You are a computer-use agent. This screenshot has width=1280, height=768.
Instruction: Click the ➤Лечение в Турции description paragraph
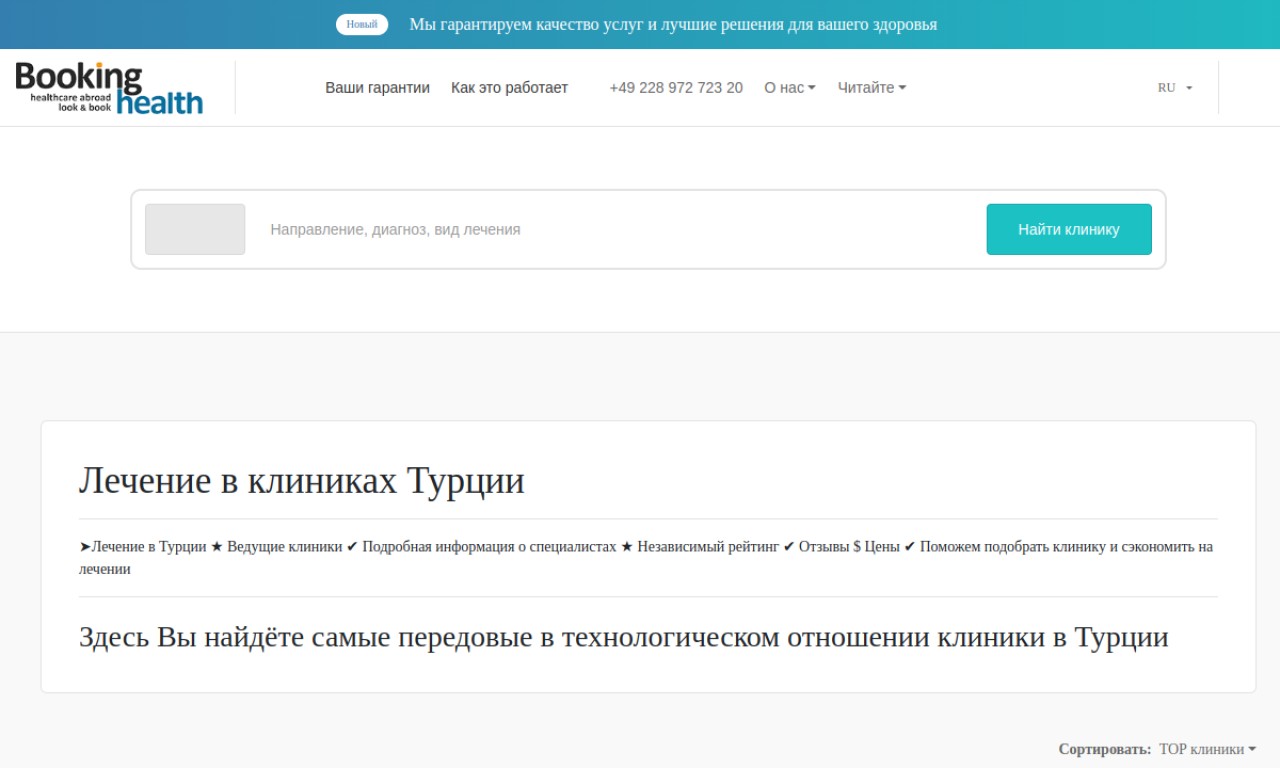tap(646, 558)
